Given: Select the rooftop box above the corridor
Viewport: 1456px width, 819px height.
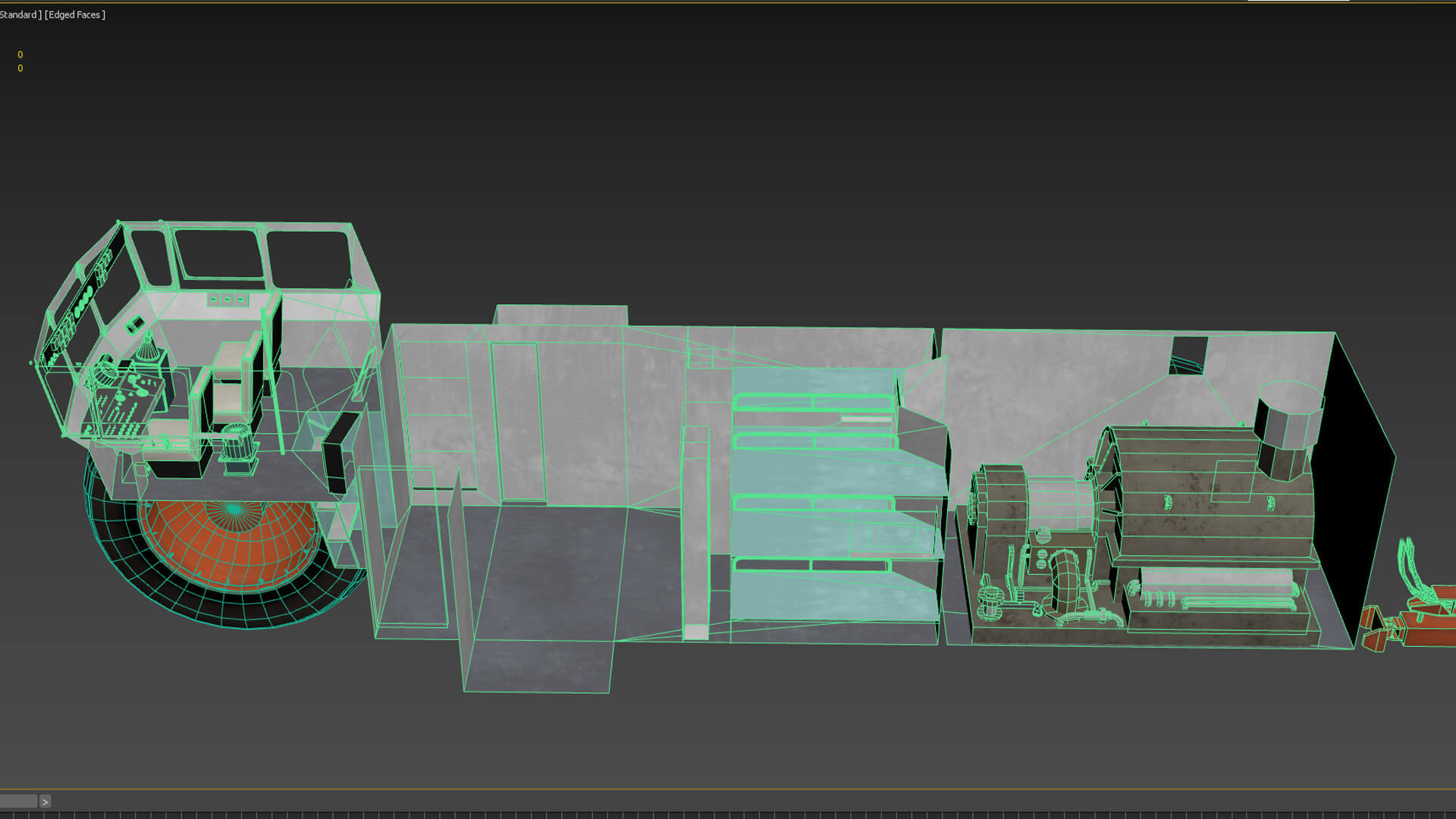Looking at the screenshot, I should click(561, 315).
